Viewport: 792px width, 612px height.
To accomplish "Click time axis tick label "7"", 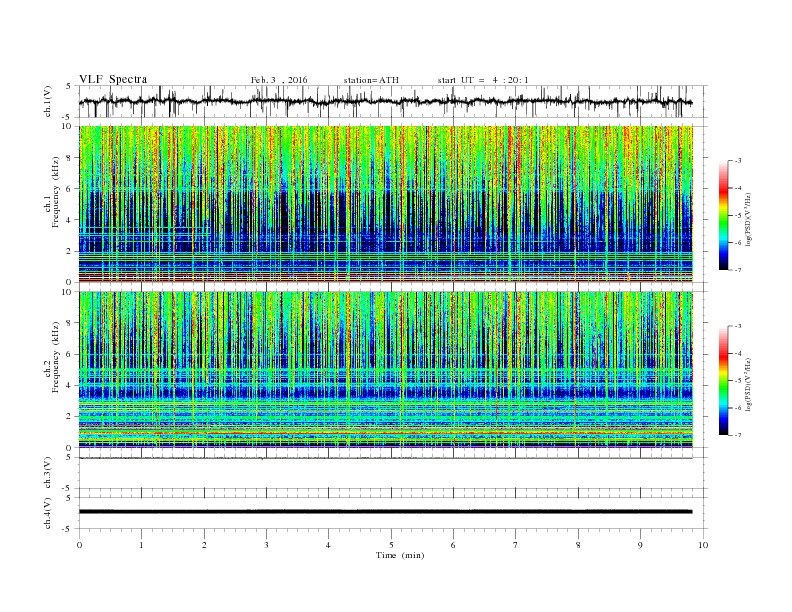I will [x=516, y=545].
